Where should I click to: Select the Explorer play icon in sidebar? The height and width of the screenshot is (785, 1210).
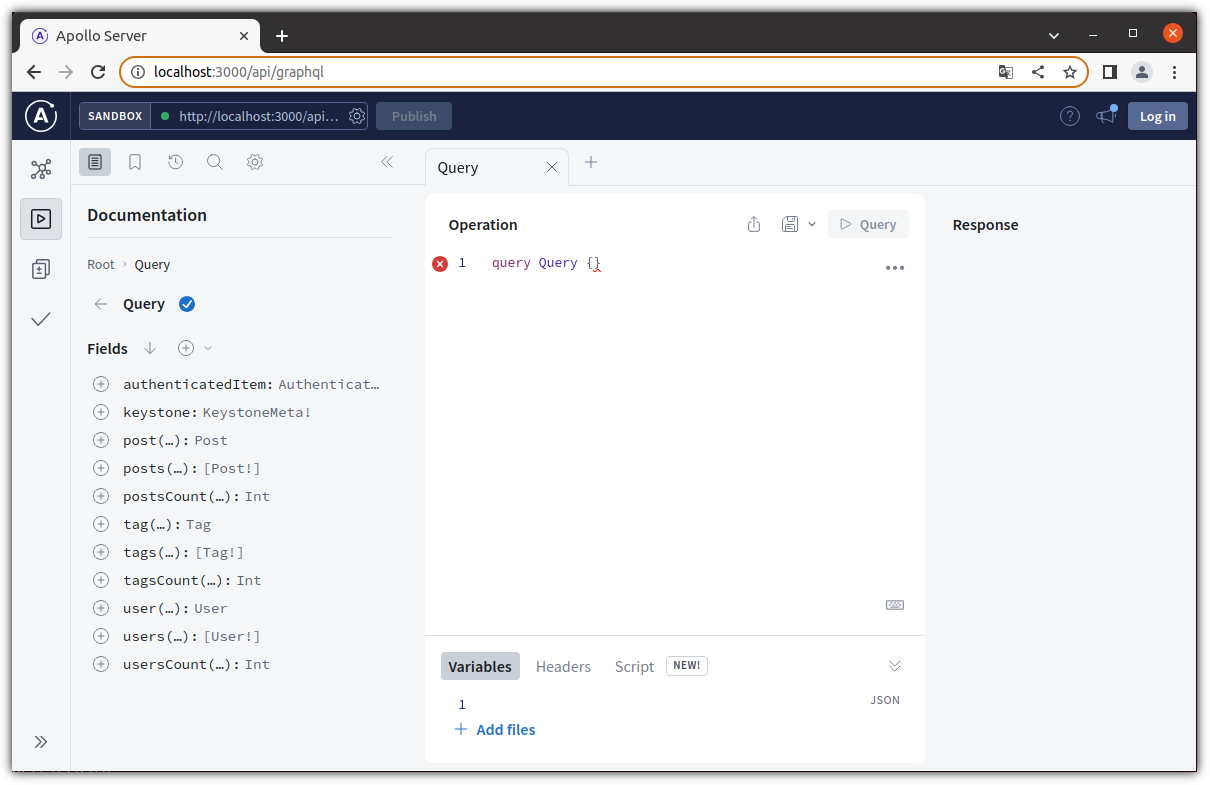tap(41, 219)
